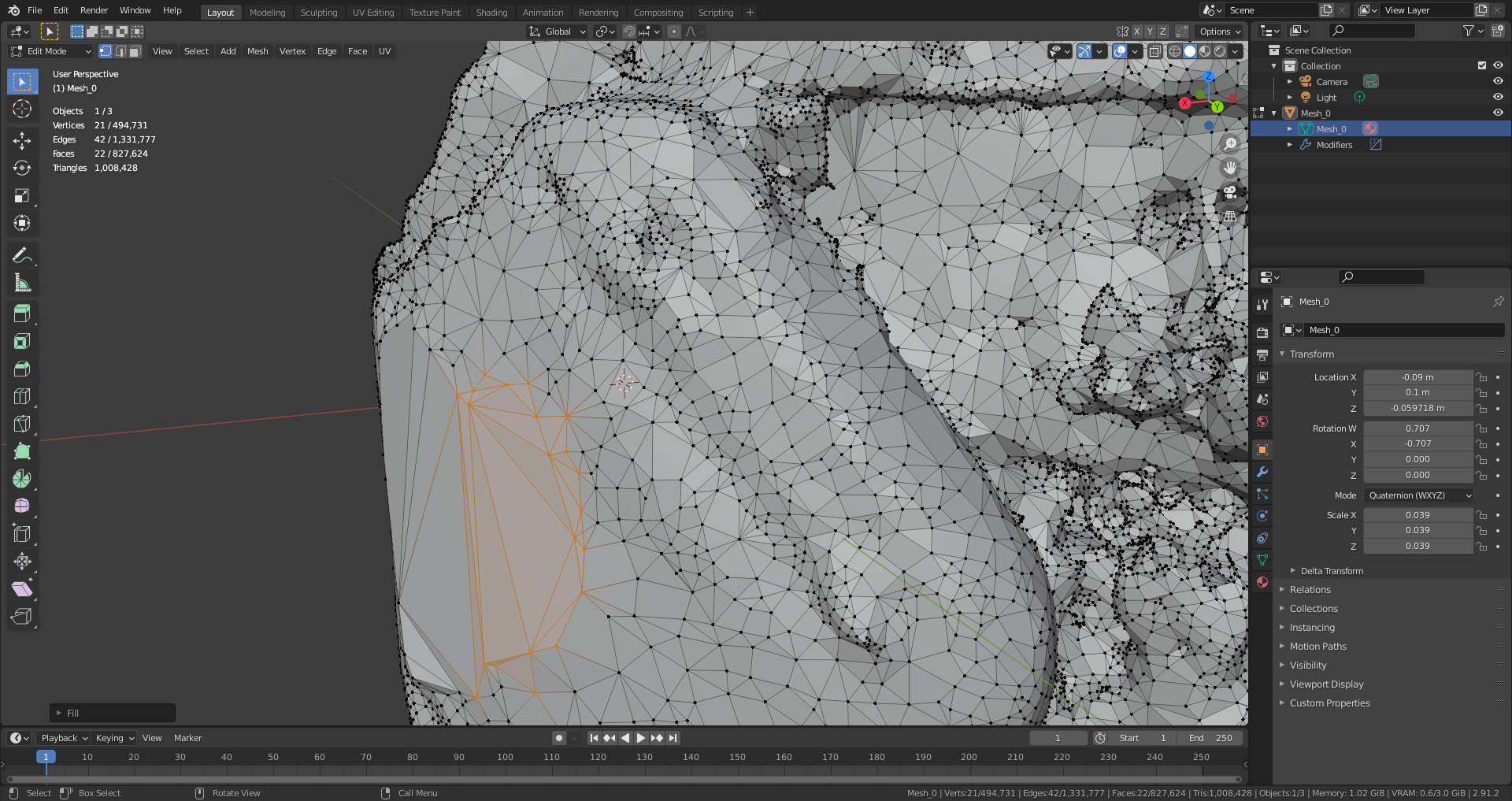Click the toggle camera view icon
Viewport: 1512px width, 801px height.
pos(1229,192)
